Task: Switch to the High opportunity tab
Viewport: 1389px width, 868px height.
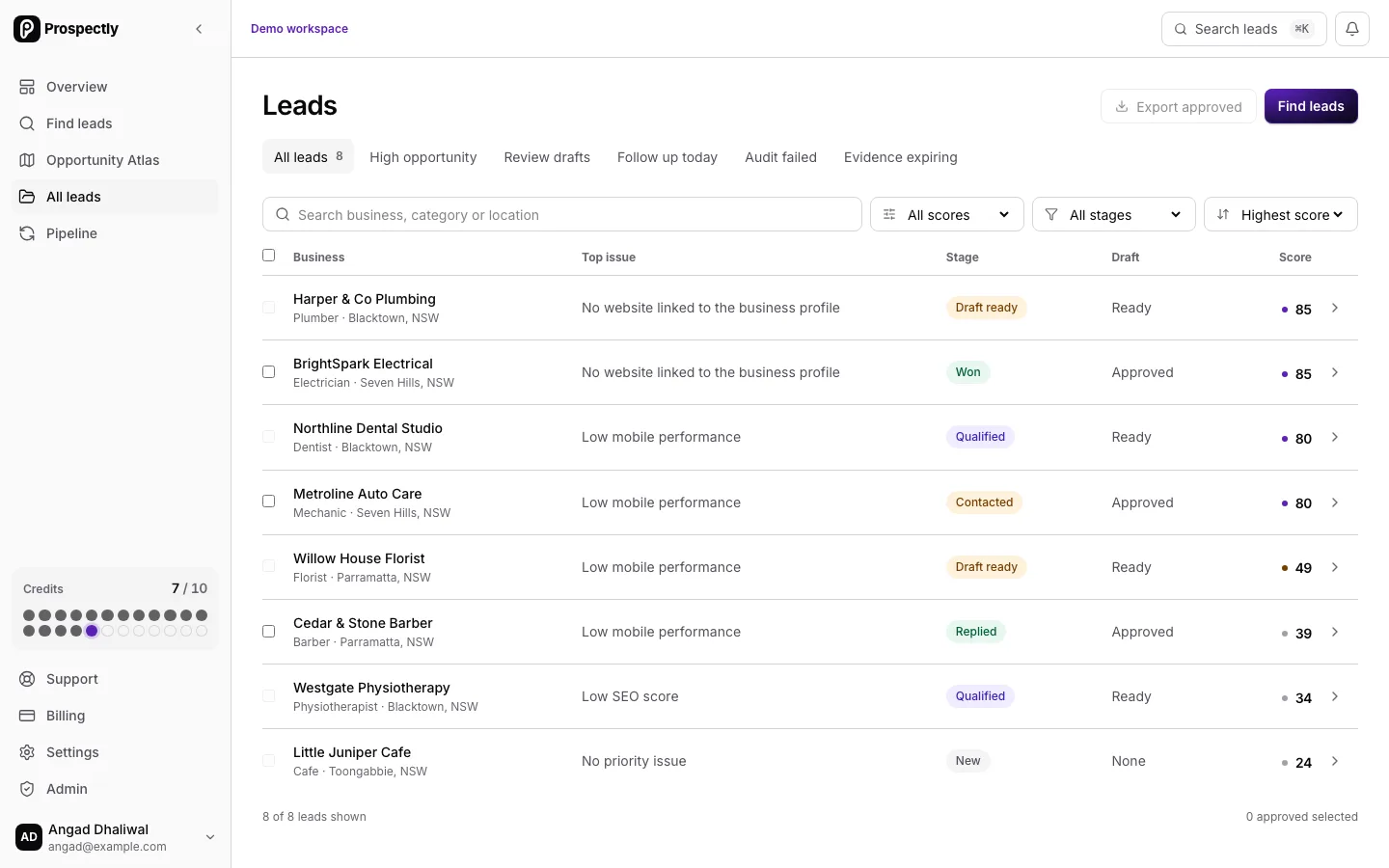Action: pos(422,157)
